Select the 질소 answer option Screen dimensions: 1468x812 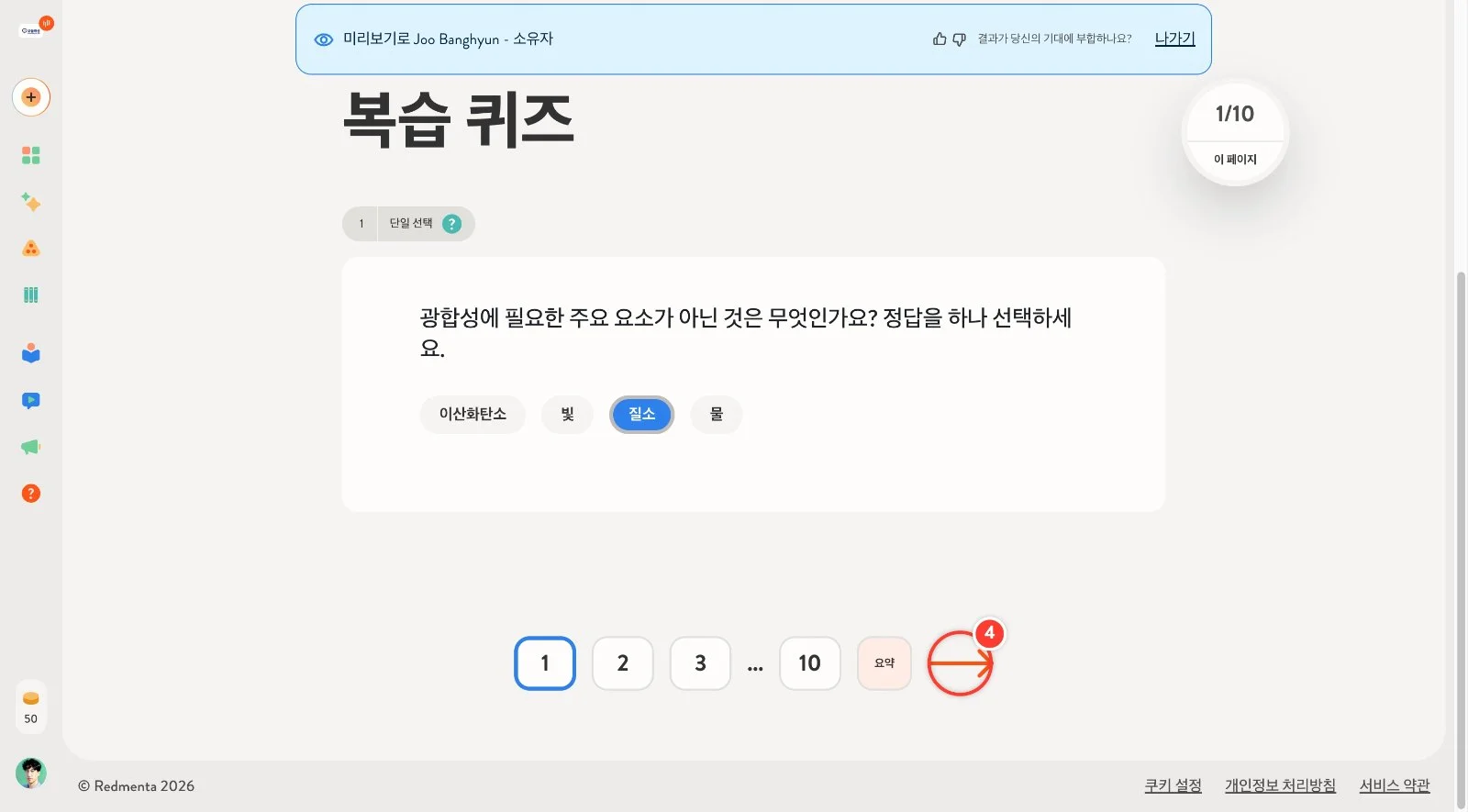point(642,415)
